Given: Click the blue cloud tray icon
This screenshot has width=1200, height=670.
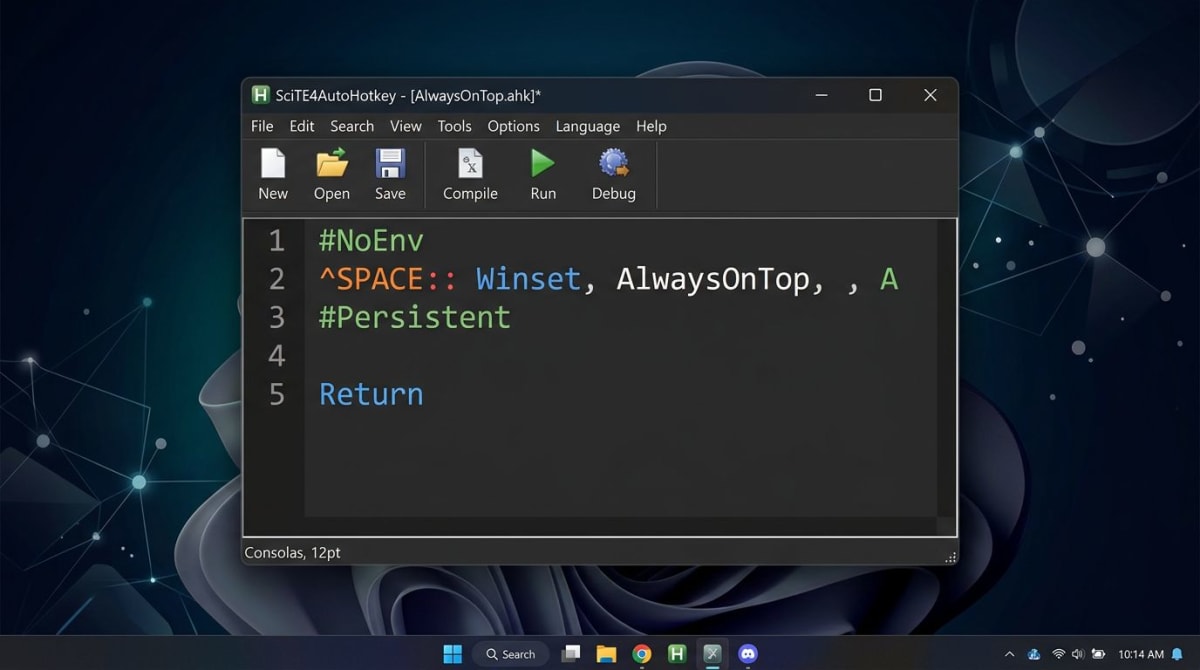Looking at the screenshot, I should pos(1034,655).
